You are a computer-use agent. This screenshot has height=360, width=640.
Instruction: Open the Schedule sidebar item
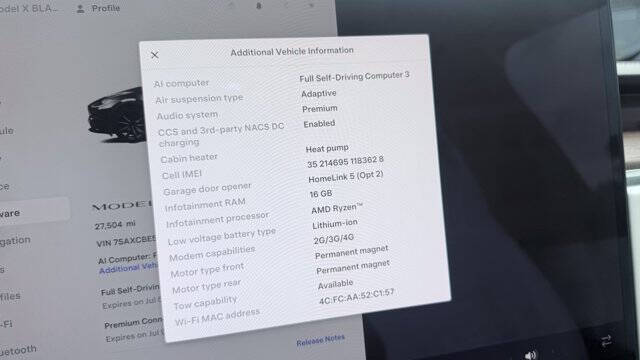pyautogui.click(x=7, y=131)
